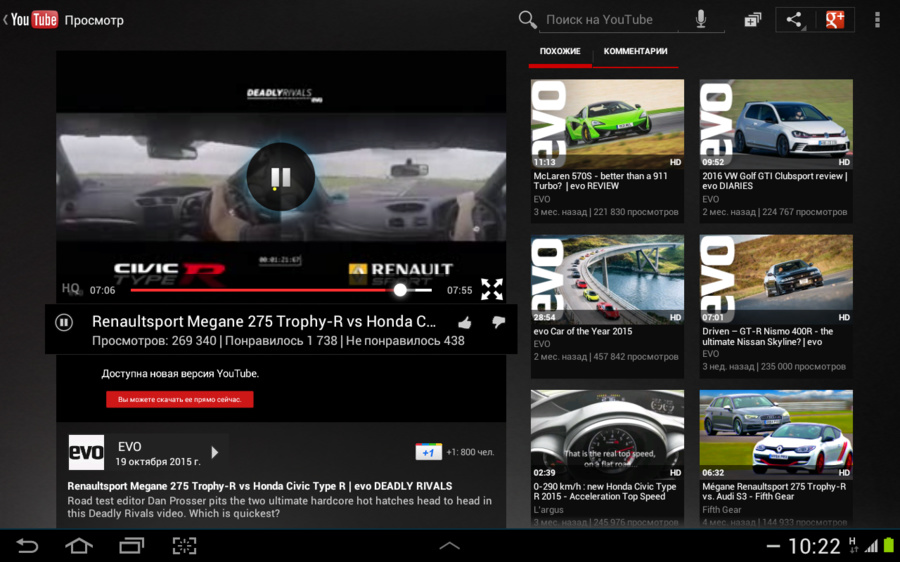Viewport: 900px width, 562px height.
Task: Click title '2016 VW Golf GTI Clubsport review'
Action: (x=775, y=181)
